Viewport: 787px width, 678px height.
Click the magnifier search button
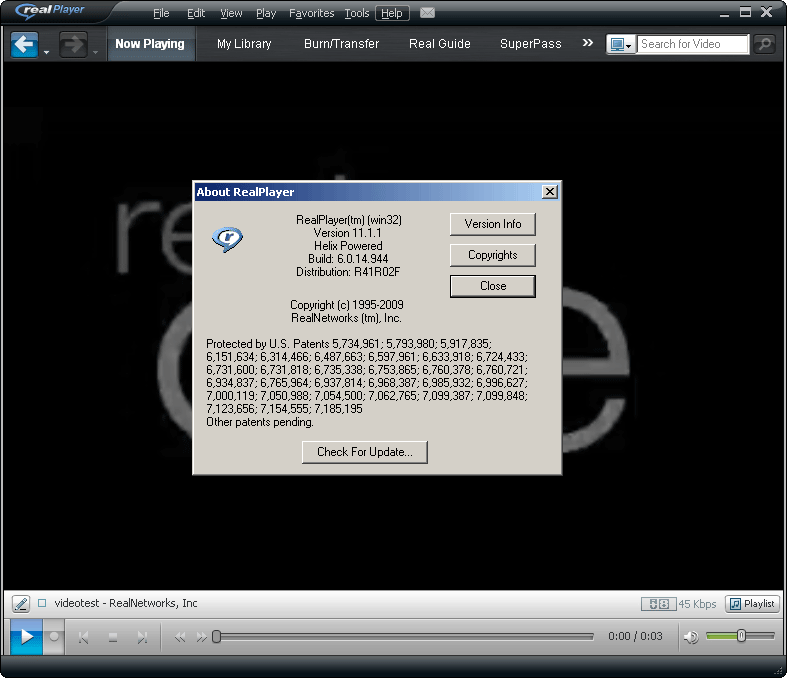point(764,44)
